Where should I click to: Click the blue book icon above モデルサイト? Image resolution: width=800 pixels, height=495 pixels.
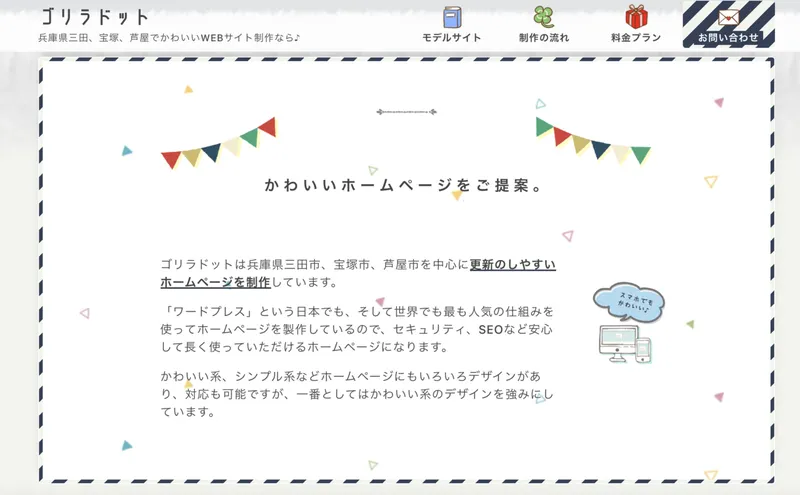pyautogui.click(x=452, y=17)
